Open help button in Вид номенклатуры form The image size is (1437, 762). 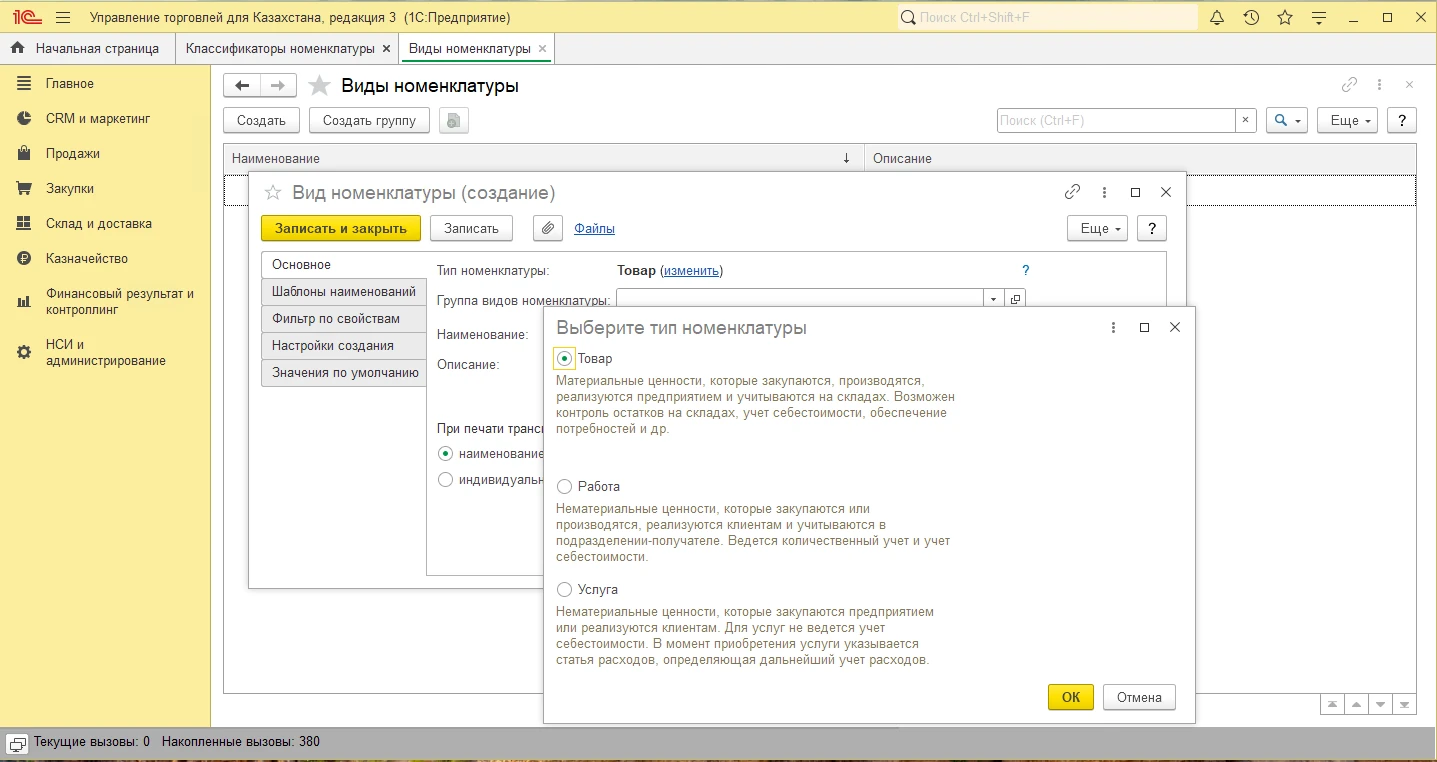pyautogui.click(x=1152, y=228)
